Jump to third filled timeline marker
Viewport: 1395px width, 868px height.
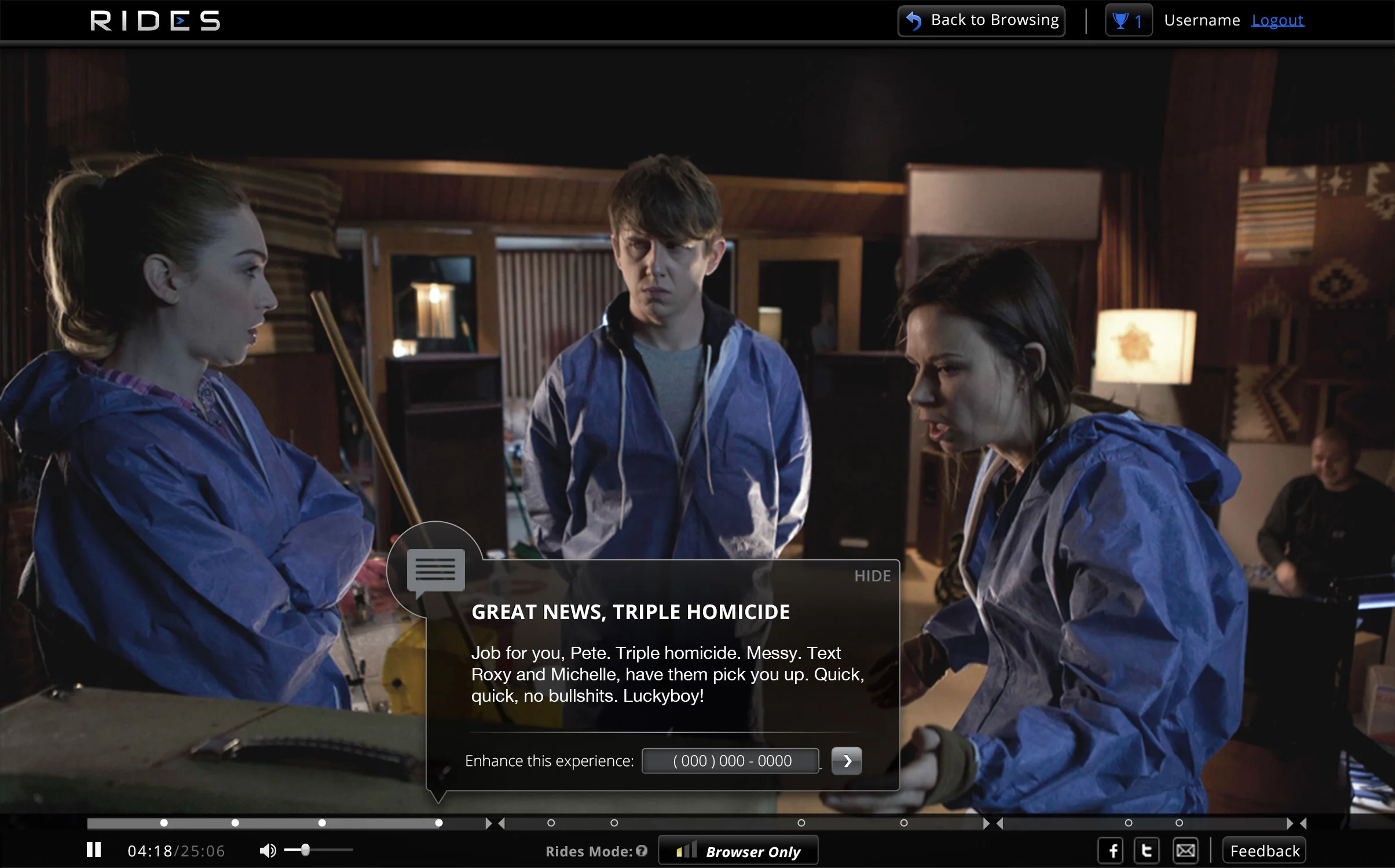[322, 823]
